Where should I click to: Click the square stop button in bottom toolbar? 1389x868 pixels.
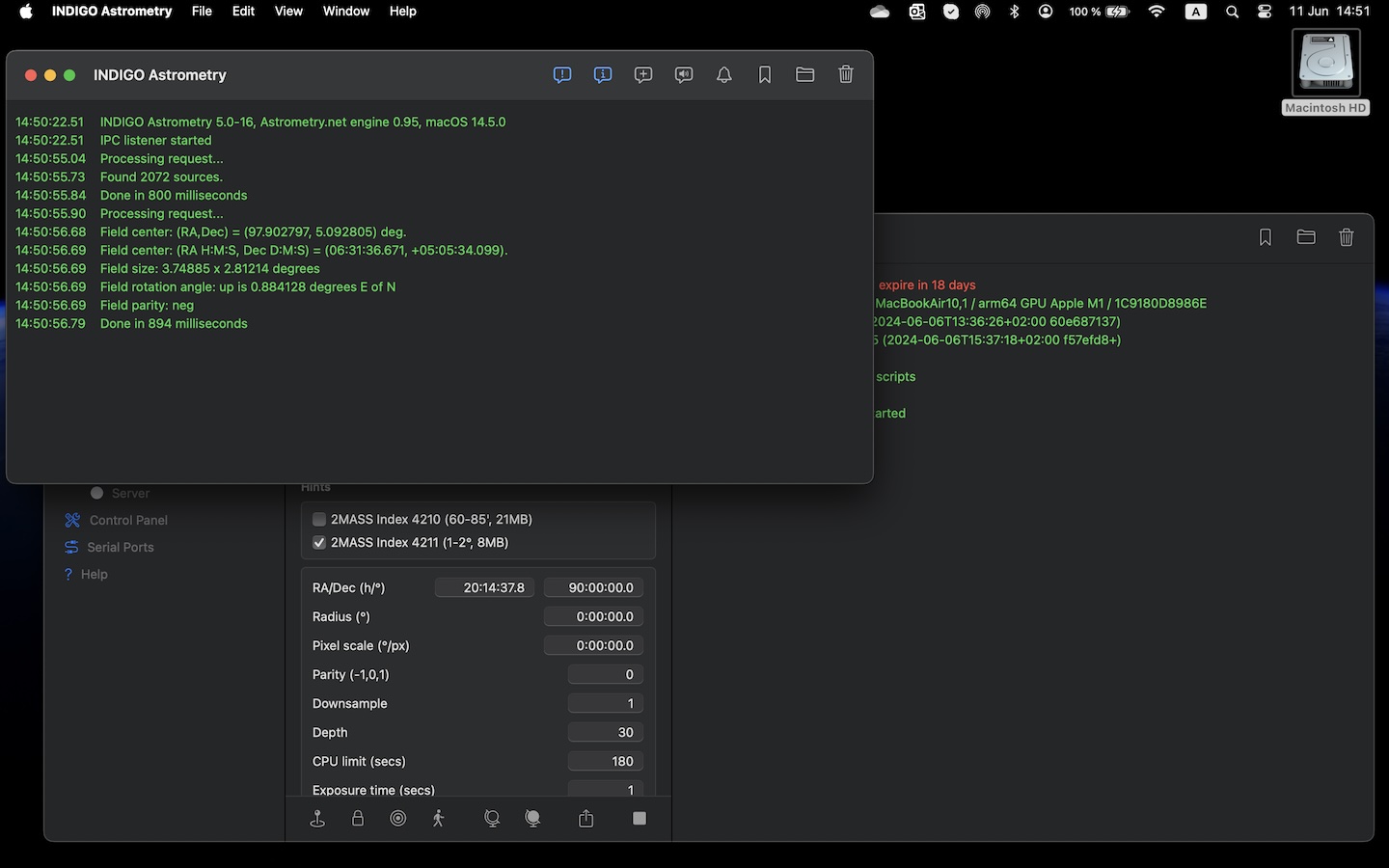[x=639, y=818]
